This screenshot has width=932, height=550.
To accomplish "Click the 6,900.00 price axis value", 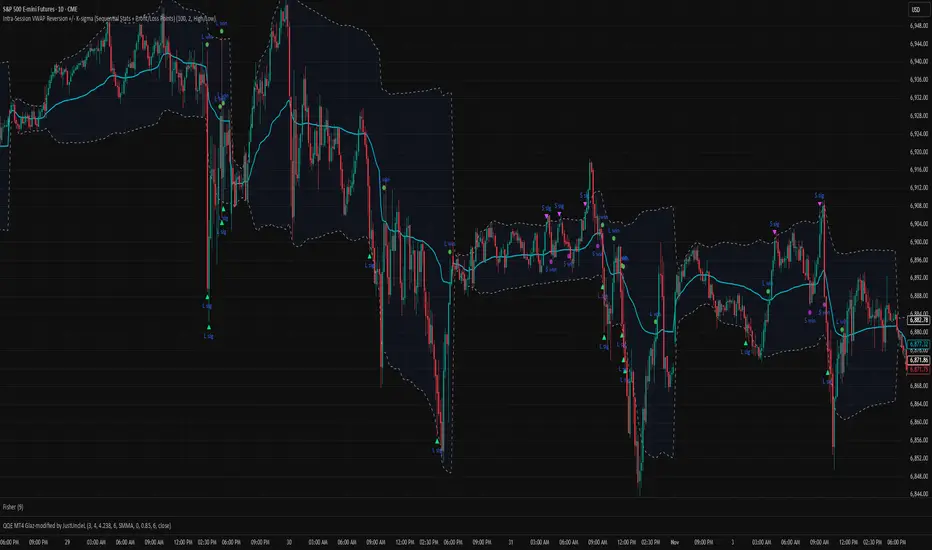I will pos(918,242).
